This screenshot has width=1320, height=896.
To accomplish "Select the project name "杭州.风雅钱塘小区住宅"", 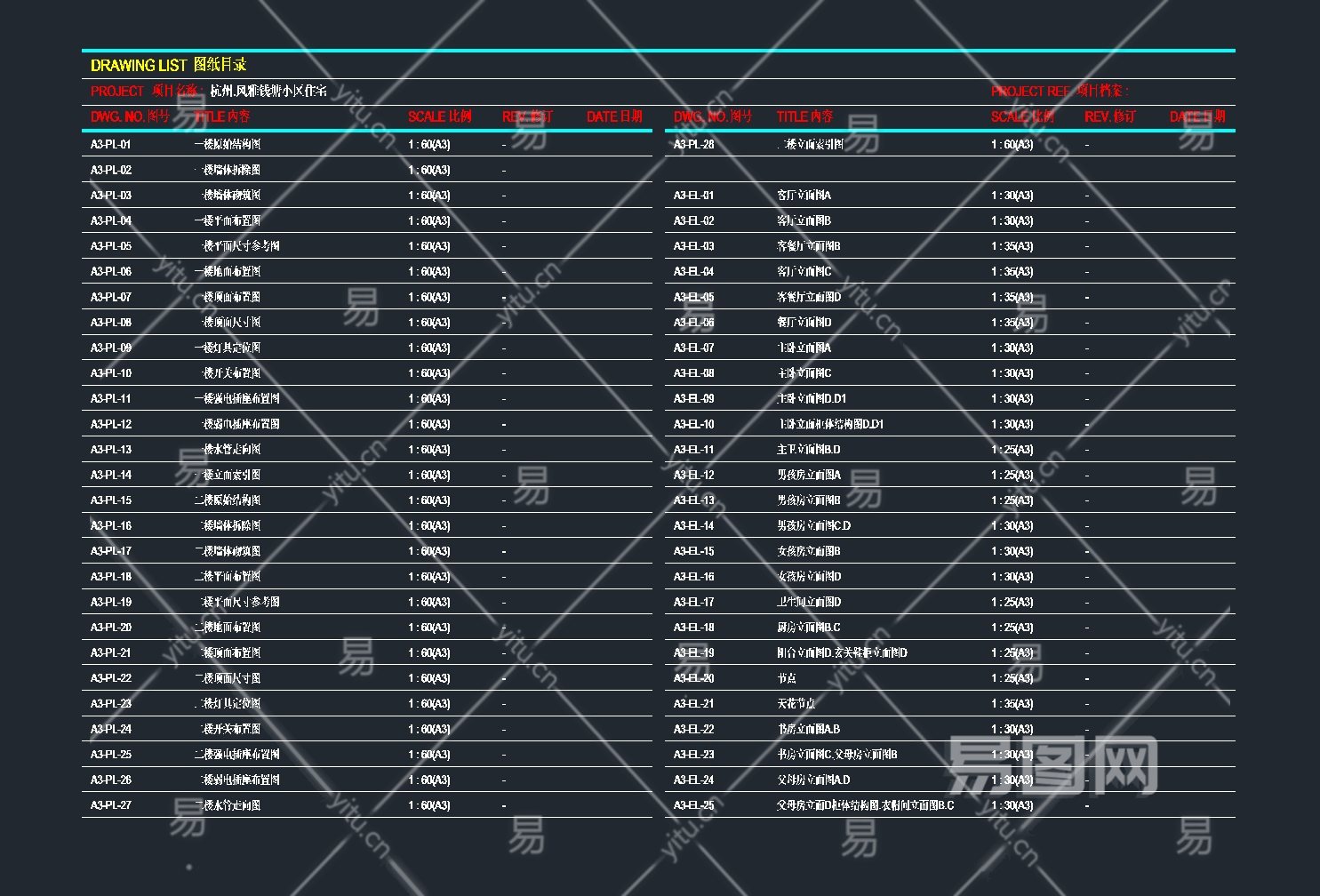I will (x=268, y=91).
